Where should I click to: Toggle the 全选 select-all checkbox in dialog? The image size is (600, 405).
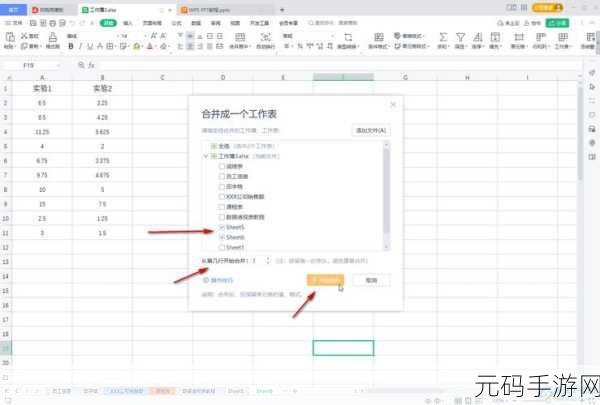pos(214,146)
